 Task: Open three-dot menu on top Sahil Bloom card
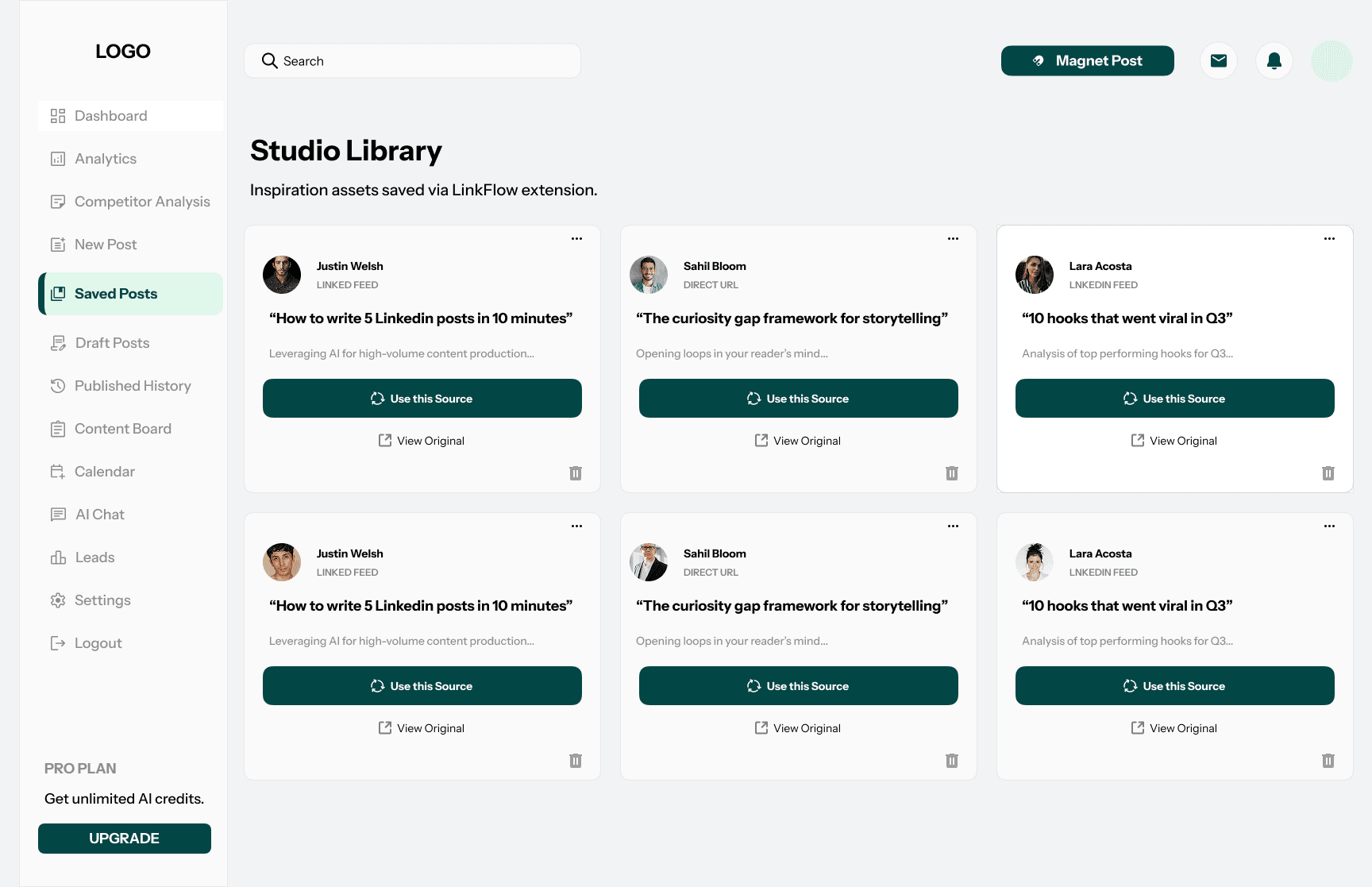pos(954,238)
